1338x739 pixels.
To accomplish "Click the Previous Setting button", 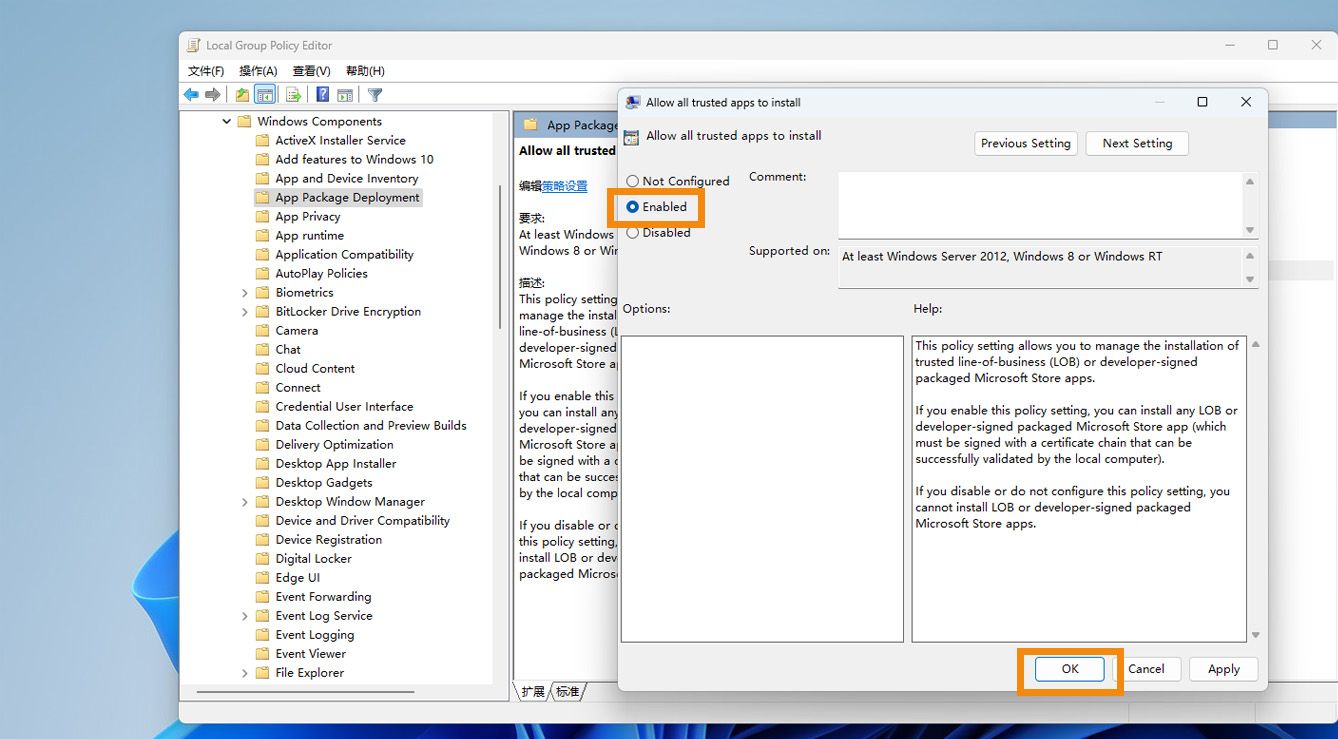I will point(1026,143).
